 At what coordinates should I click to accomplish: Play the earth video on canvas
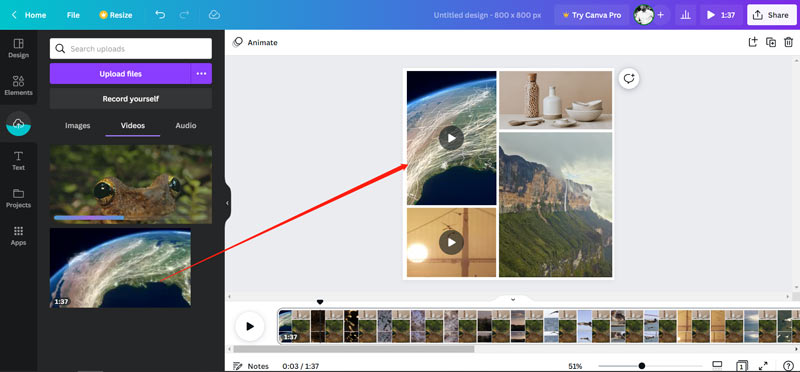[x=451, y=138]
